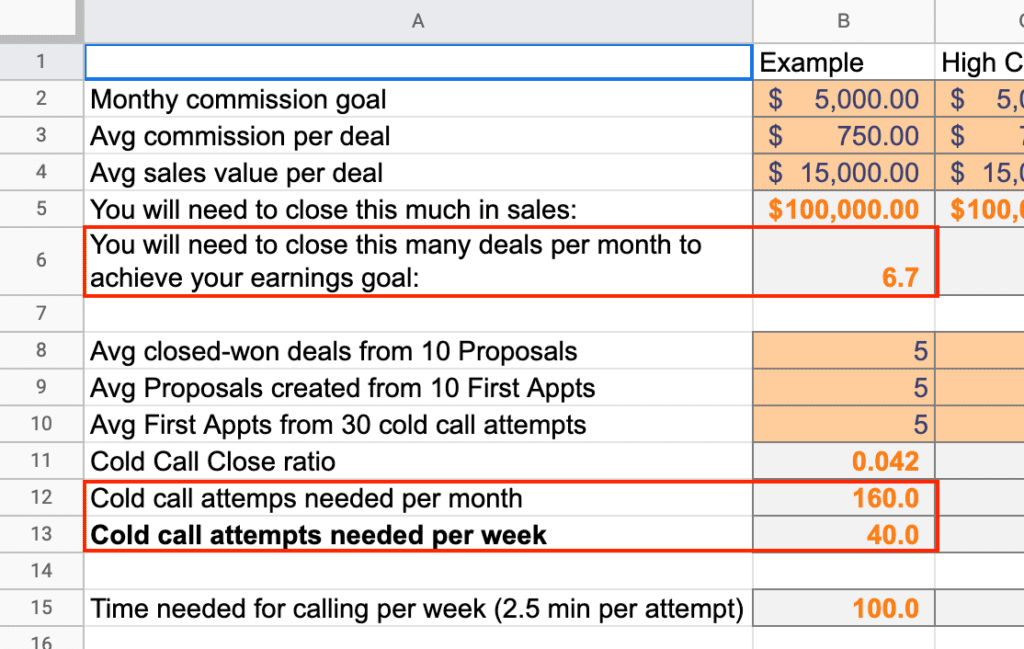Select the Example header cell
The image size is (1024, 649).
(x=844, y=62)
